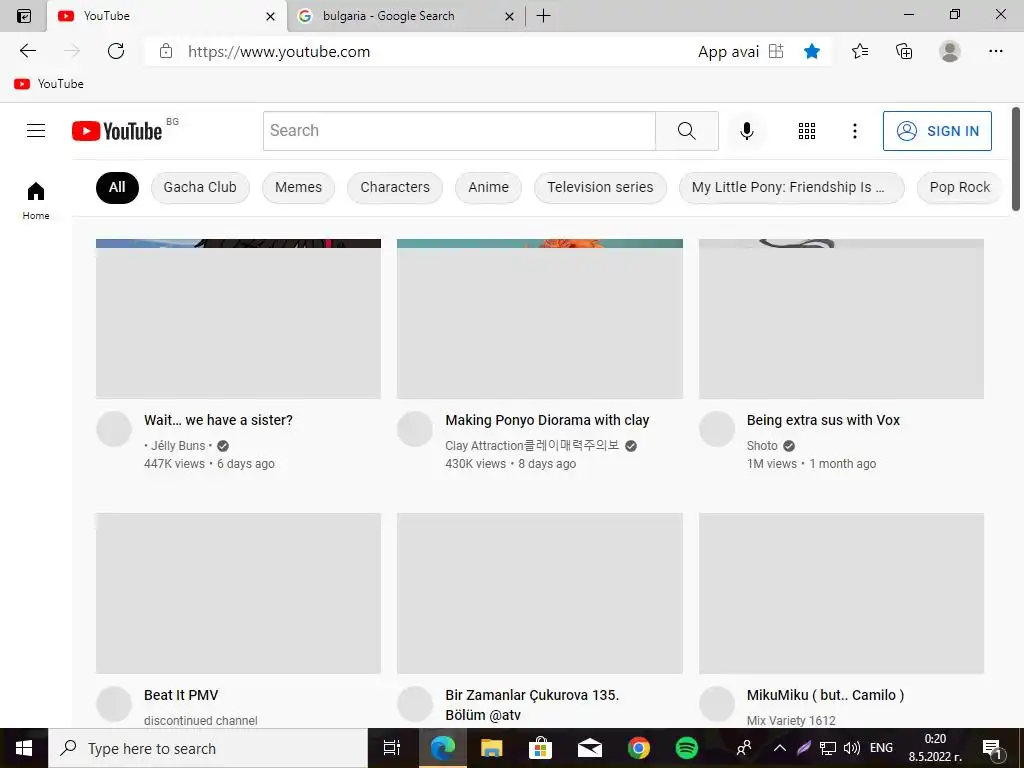Click the page vertical scrollbar
Viewport: 1024px width, 768px height.
pos(1016,159)
